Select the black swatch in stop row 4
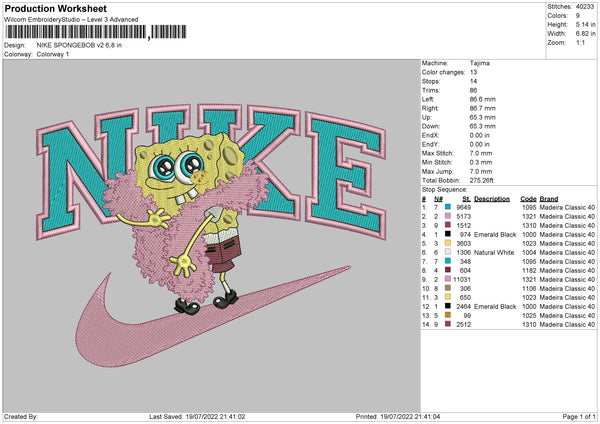600x424 pixels. coord(448,234)
